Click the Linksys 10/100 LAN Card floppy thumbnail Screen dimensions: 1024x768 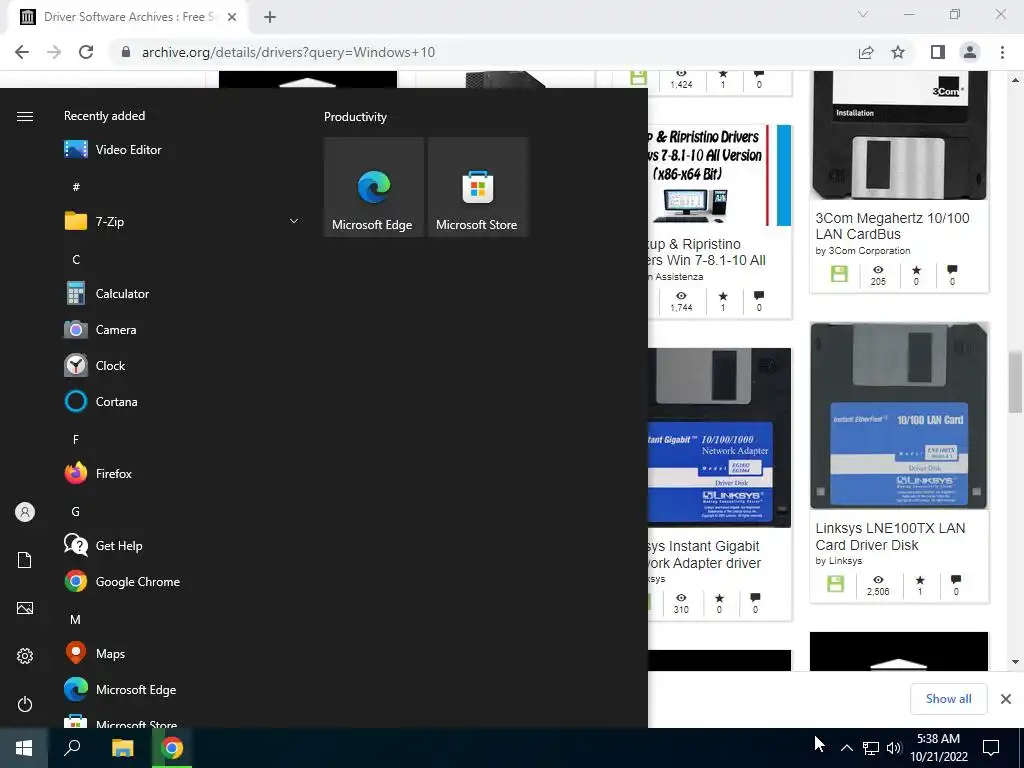899,415
